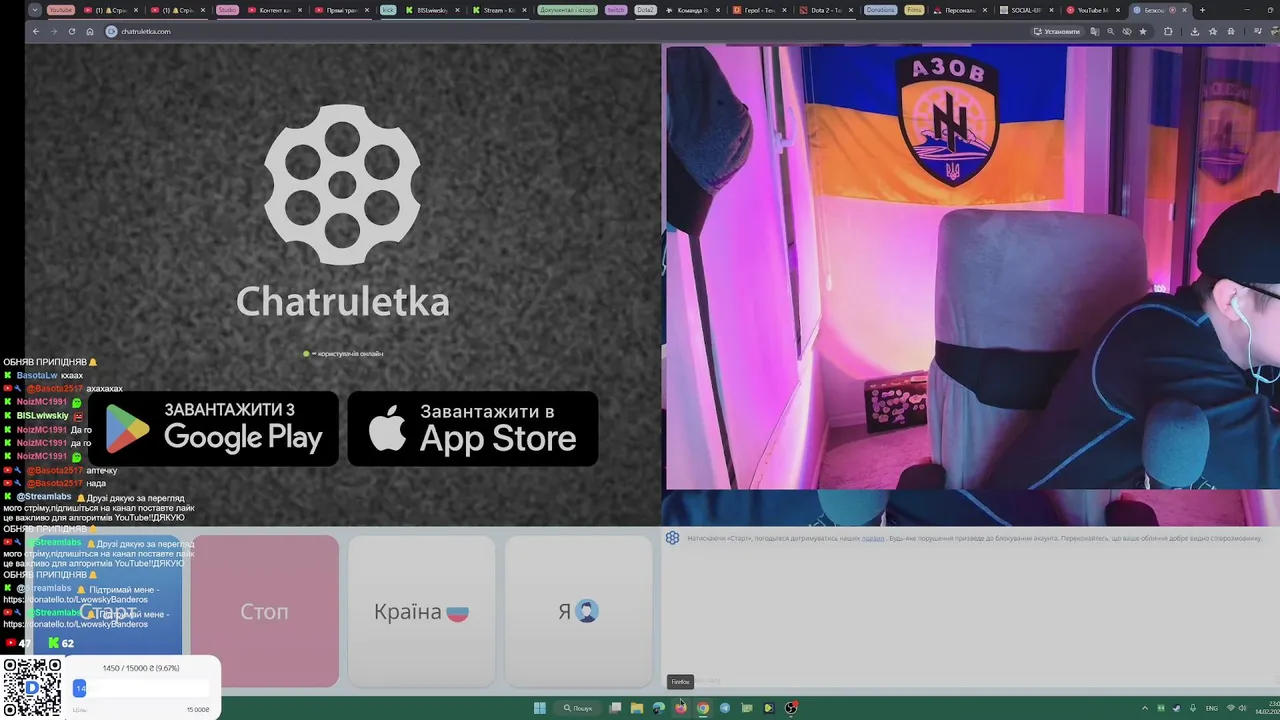This screenshot has height=720, width=1280.
Task: Click the Google Play download badge
Action: pos(213,428)
